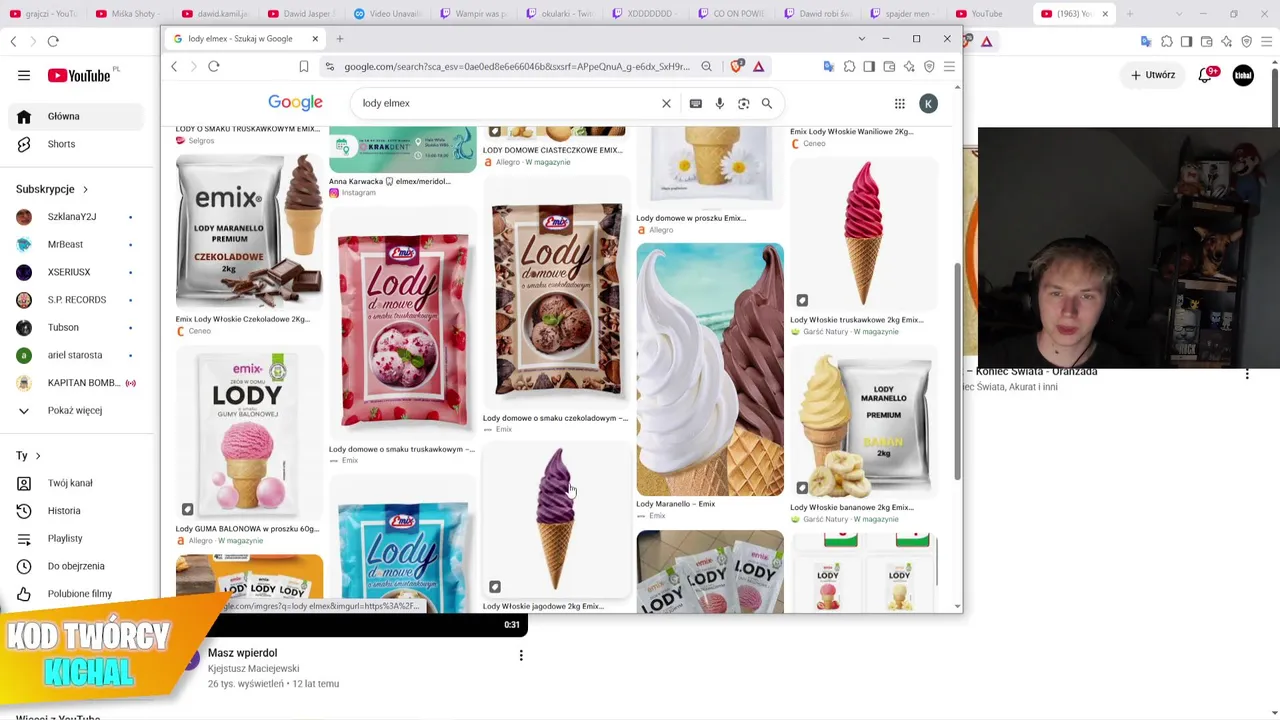1280x720 pixels.
Task: Open the Google apps grid
Action: tap(900, 103)
